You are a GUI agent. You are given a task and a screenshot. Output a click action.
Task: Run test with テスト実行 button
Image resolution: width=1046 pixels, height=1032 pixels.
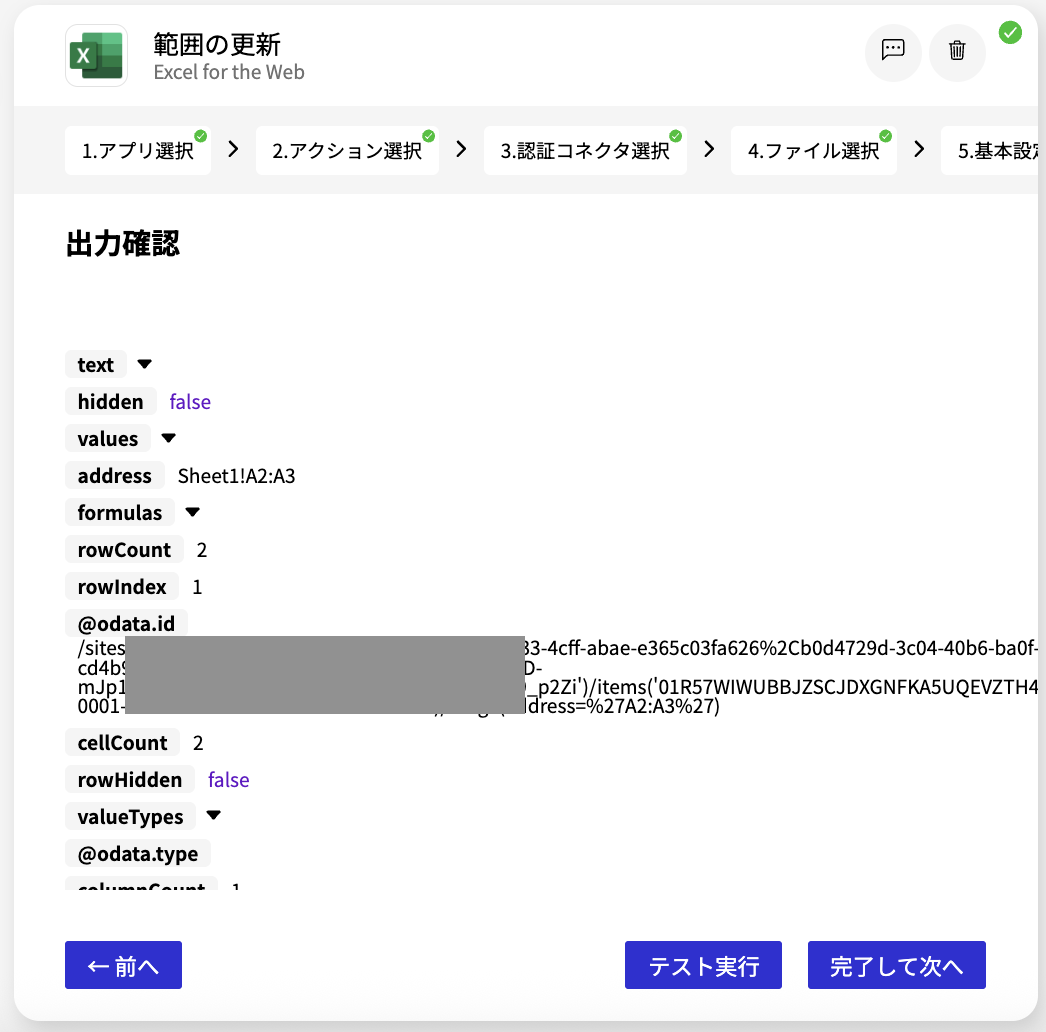click(x=703, y=965)
